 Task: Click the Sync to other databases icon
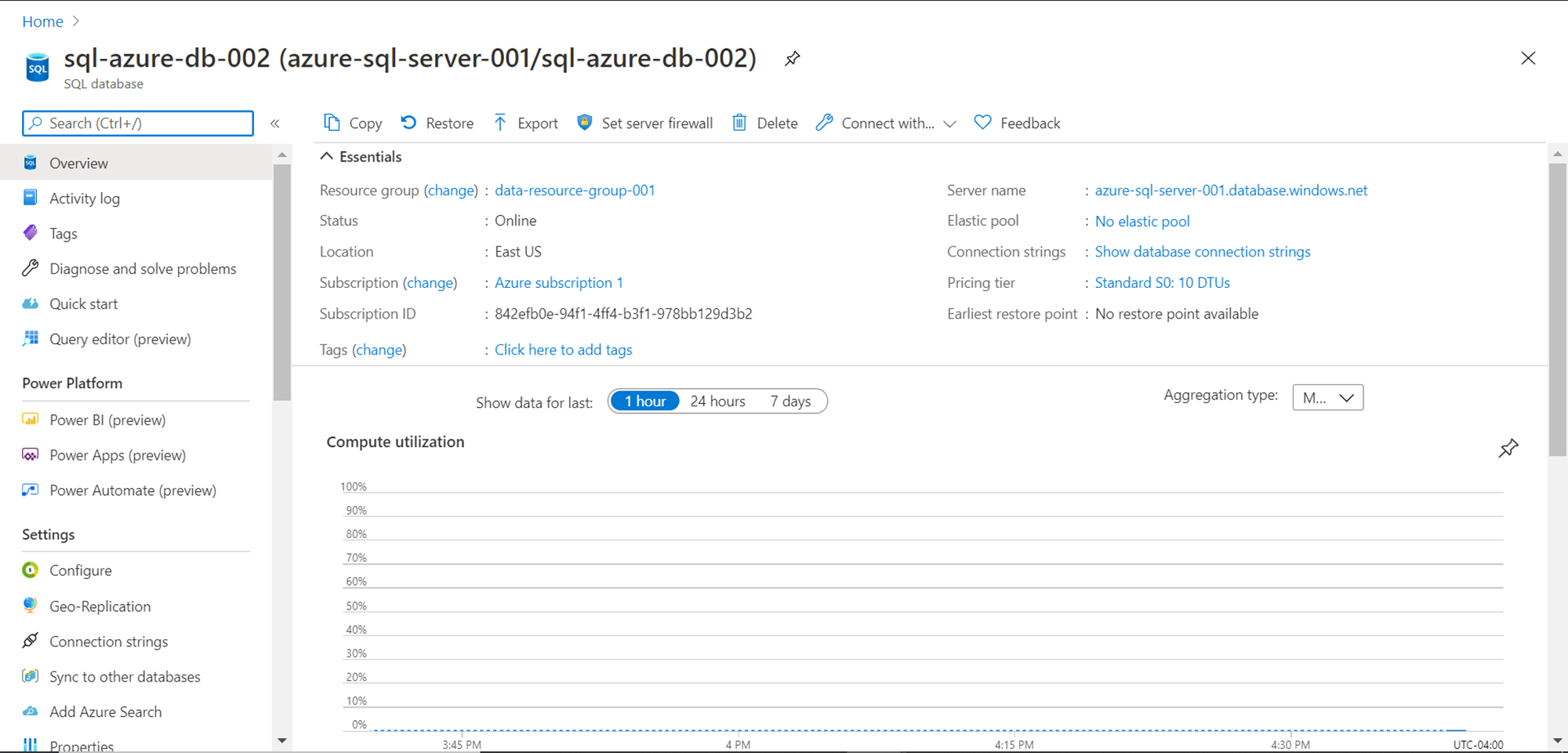31,676
